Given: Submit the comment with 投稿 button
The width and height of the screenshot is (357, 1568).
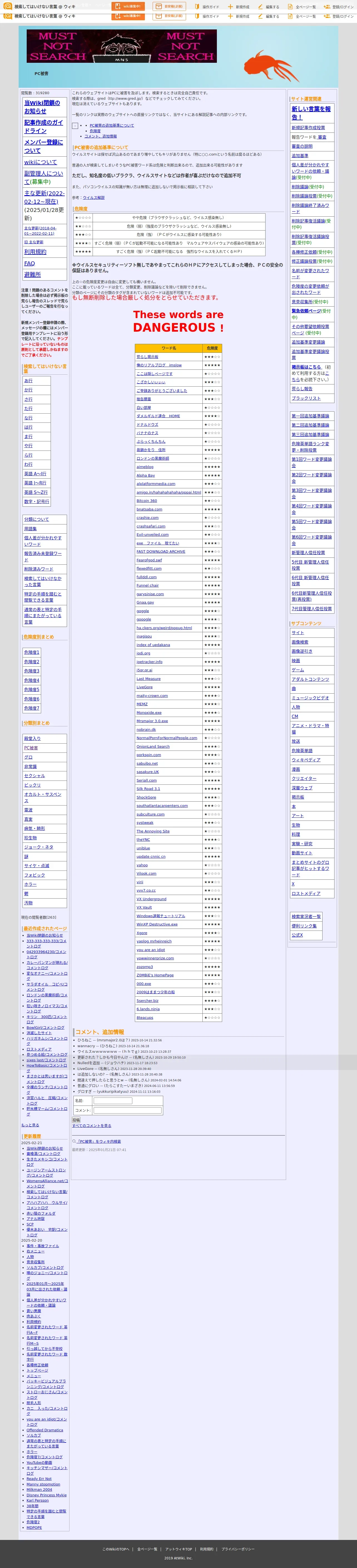Looking at the screenshot, I should click(76, 1120).
